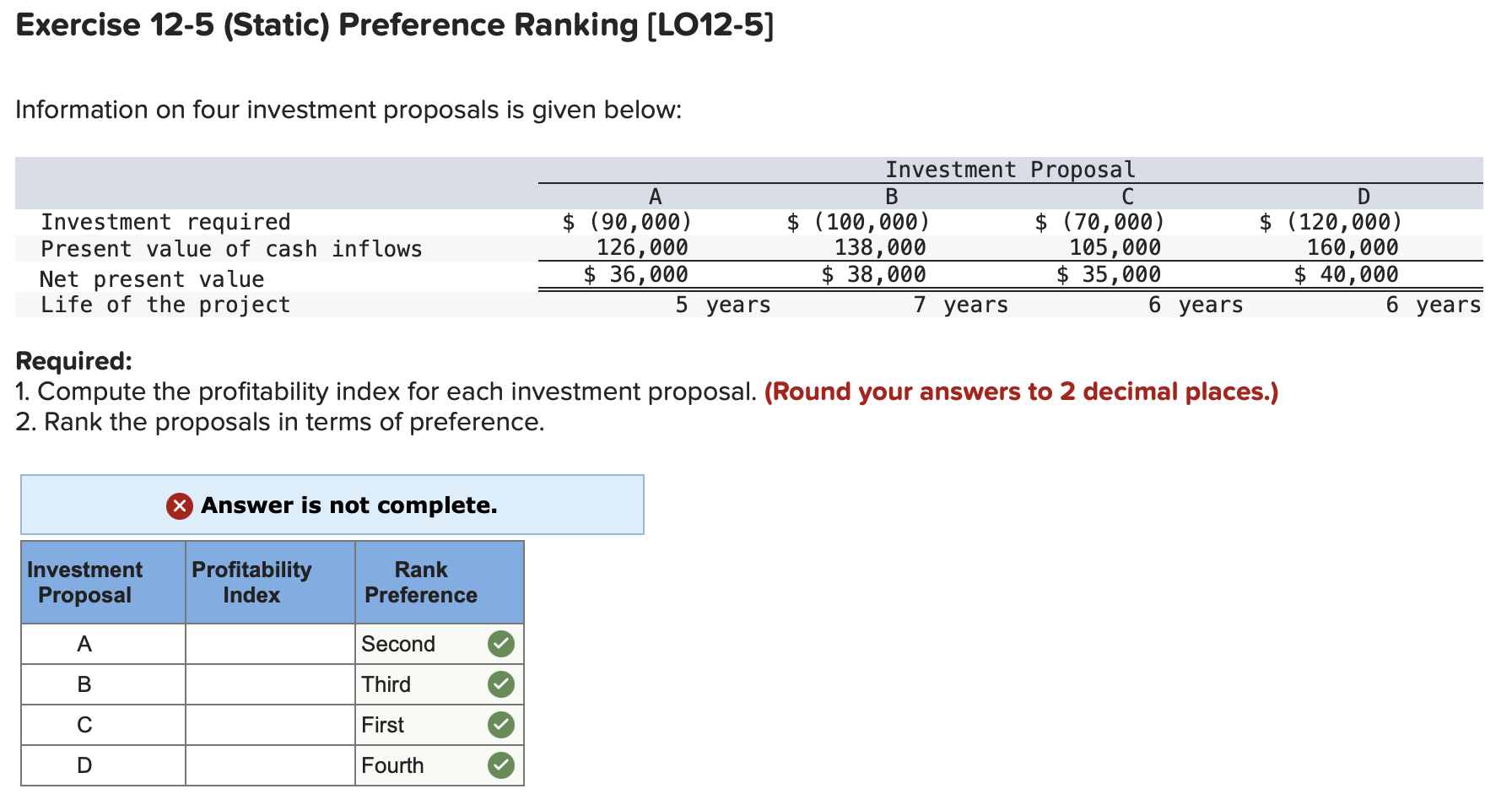The width and height of the screenshot is (1512, 805).
Task: Click proposal B's Net present value cell
Action: [873, 273]
